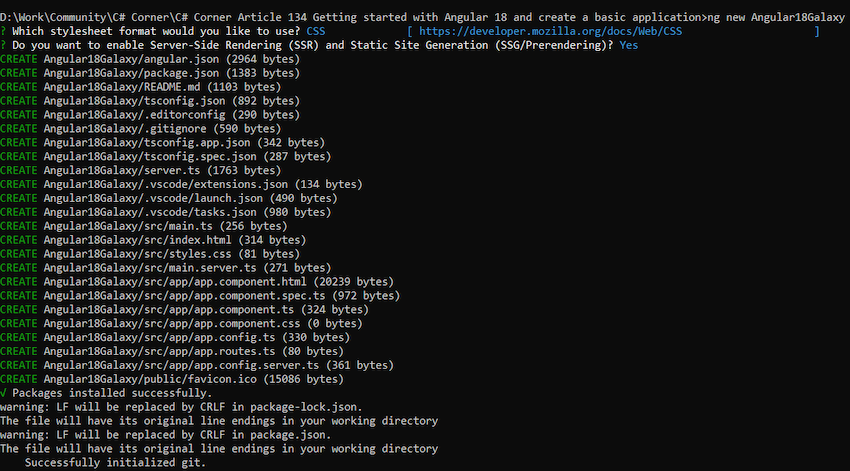Click the "Successfully initialized git" message
The width and height of the screenshot is (850, 471).
point(115,463)
